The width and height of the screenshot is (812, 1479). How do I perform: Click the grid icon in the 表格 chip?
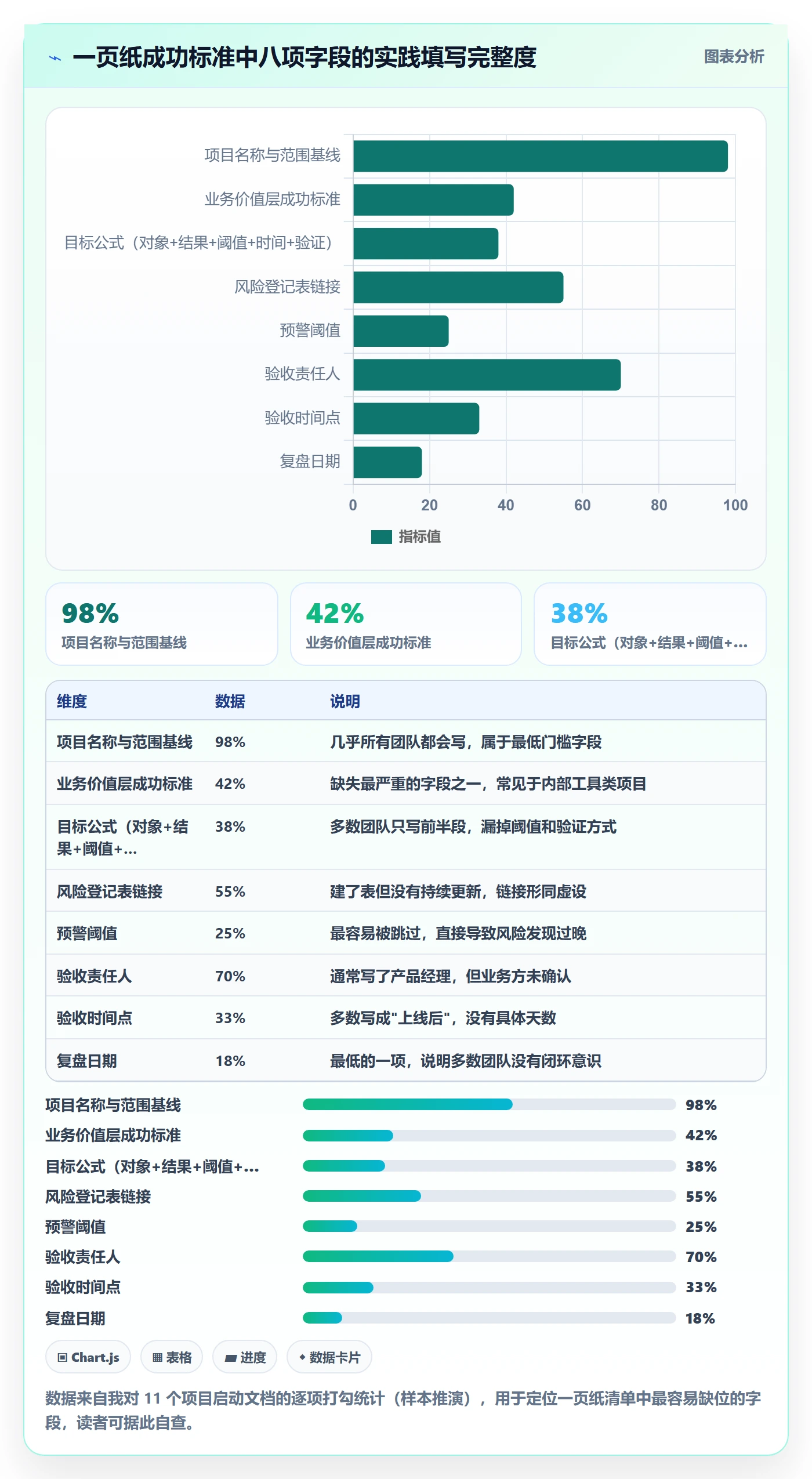click(157, 1357)
